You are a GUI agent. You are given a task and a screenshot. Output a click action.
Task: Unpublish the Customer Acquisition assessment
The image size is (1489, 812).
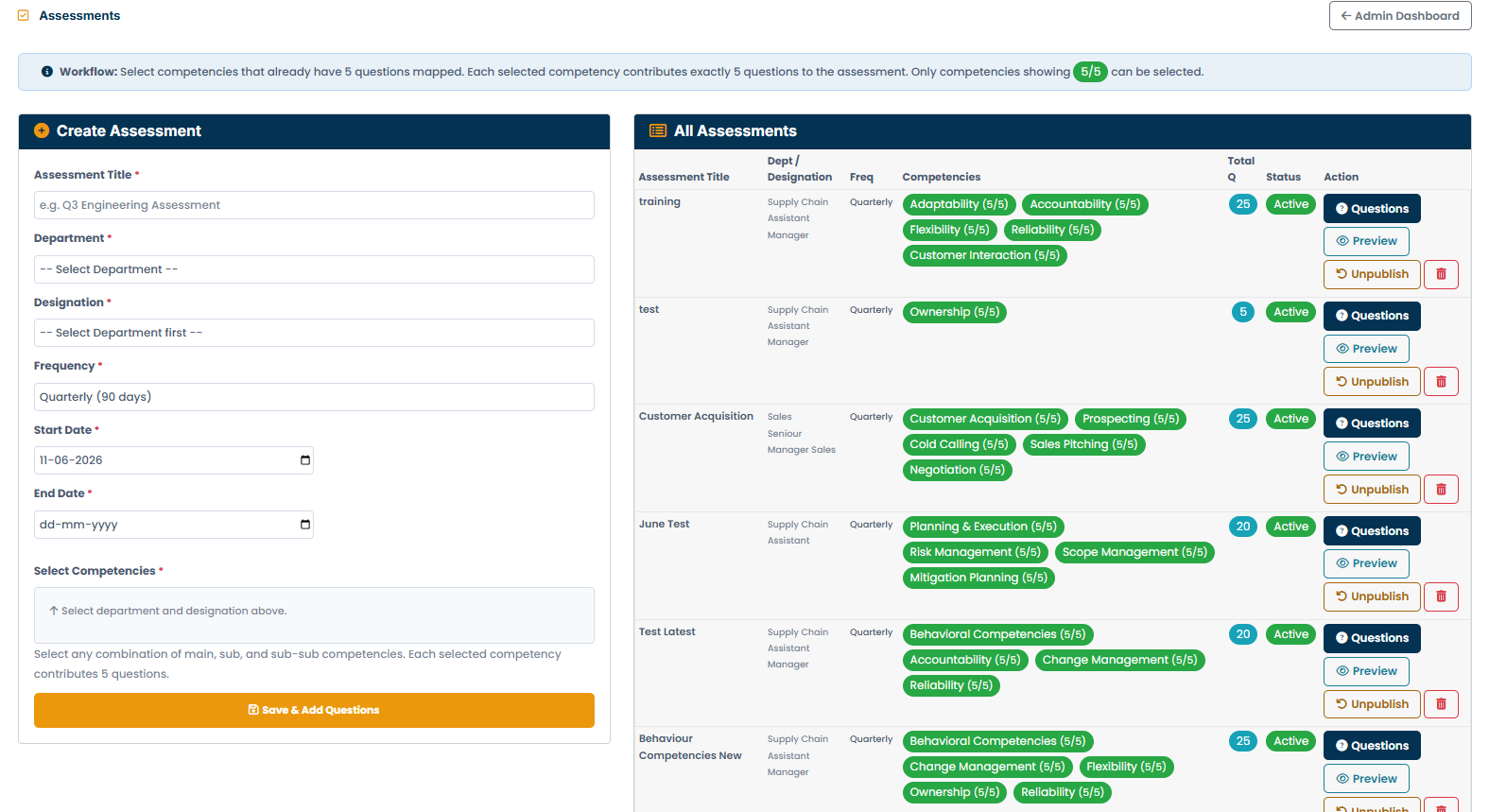1372,490
